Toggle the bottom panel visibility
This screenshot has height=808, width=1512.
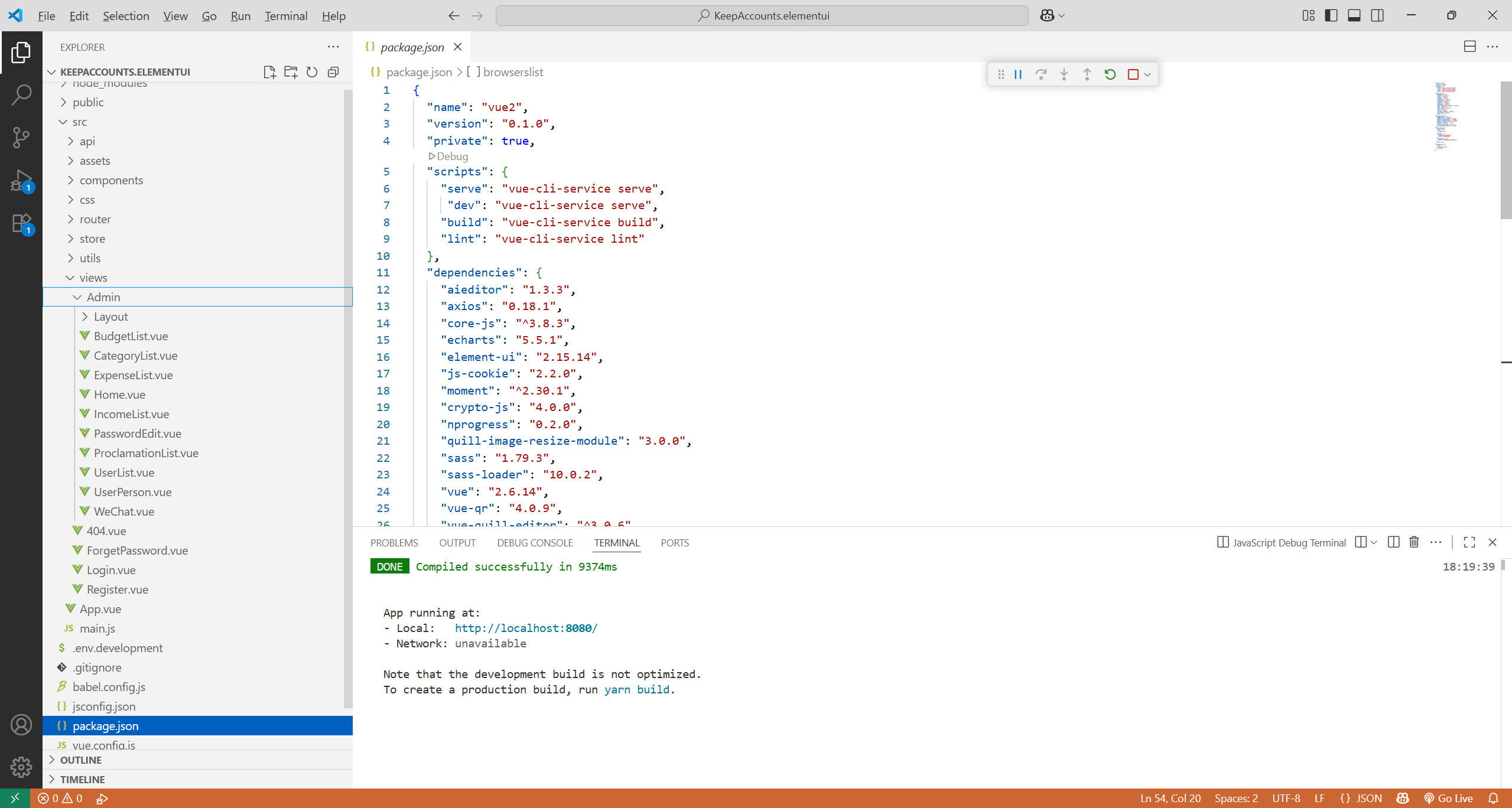[x=1354, y=15]
